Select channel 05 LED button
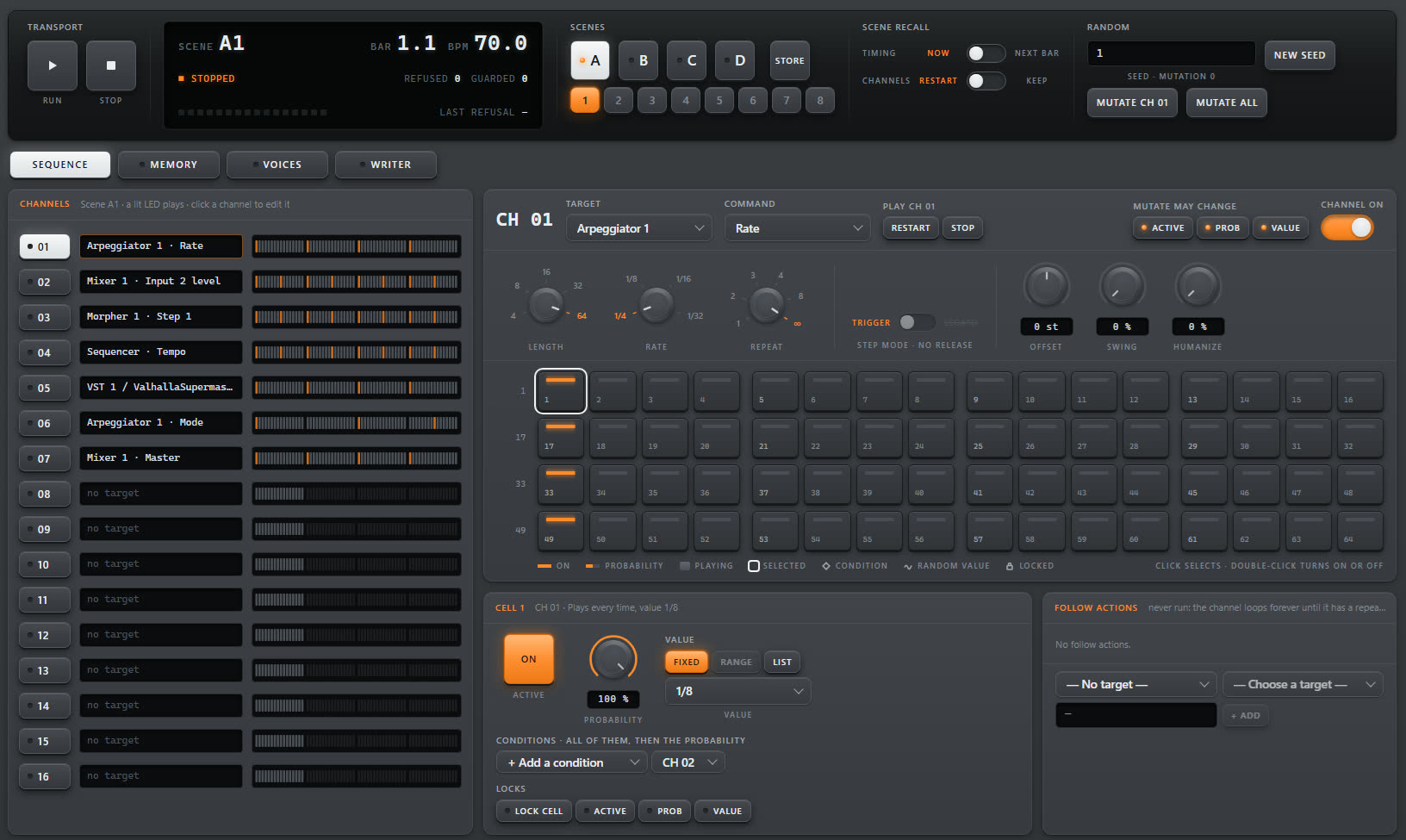The width and height of the screenshot is (1406, 840). tap(44, 388)
